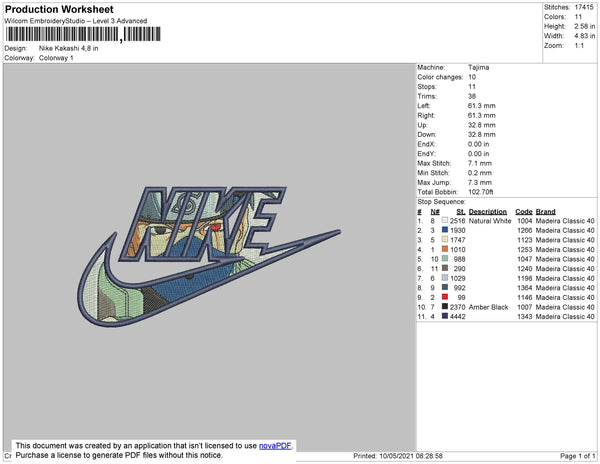
Task: Click the Amber Black color swatch
Action: 445,306
